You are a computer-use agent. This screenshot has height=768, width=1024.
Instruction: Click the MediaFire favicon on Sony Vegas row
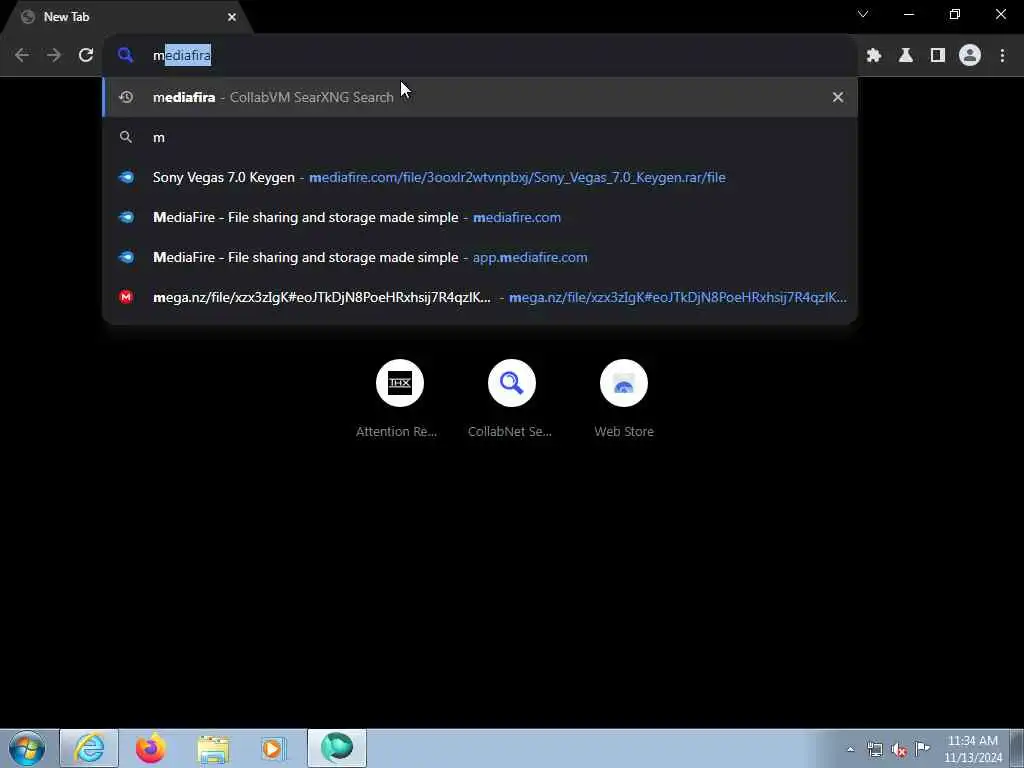point(126,177)
